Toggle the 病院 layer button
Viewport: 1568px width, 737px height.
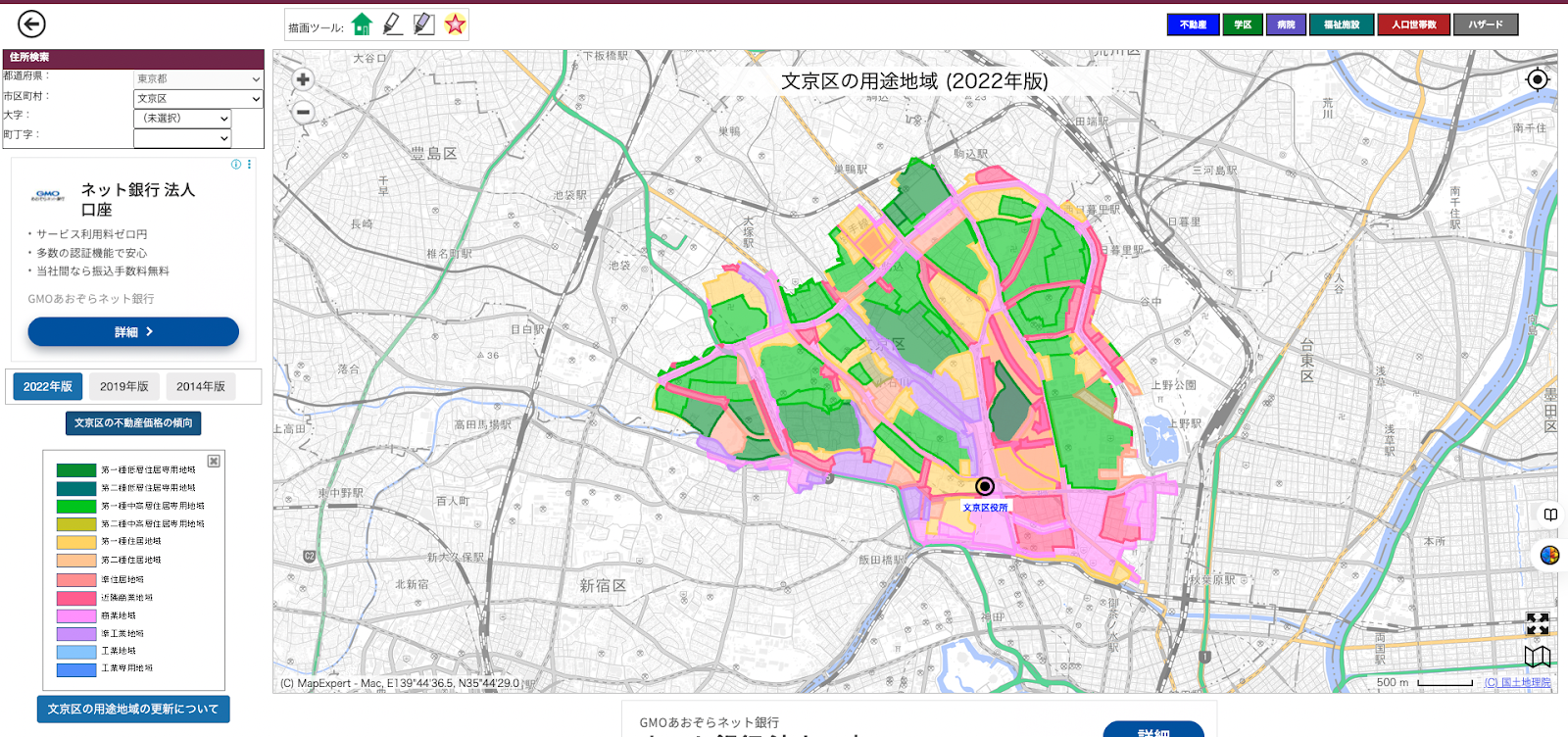[1286, 25]
